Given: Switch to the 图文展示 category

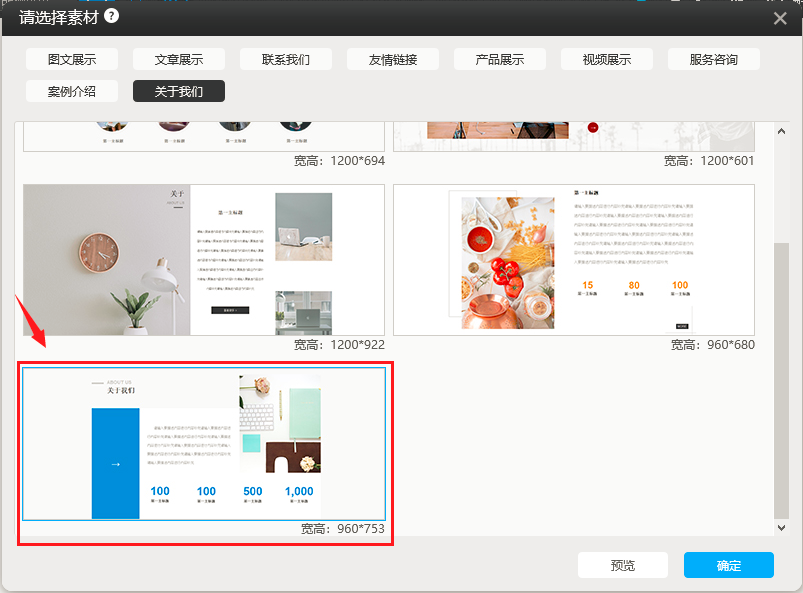Looking at the screenshot, I should click(x=72, y=59).
